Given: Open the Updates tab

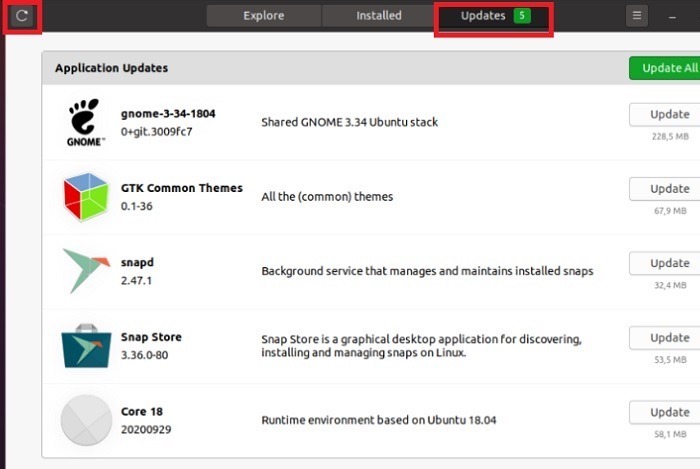Looking at the screenshot, I should click(x=494, y=16).
